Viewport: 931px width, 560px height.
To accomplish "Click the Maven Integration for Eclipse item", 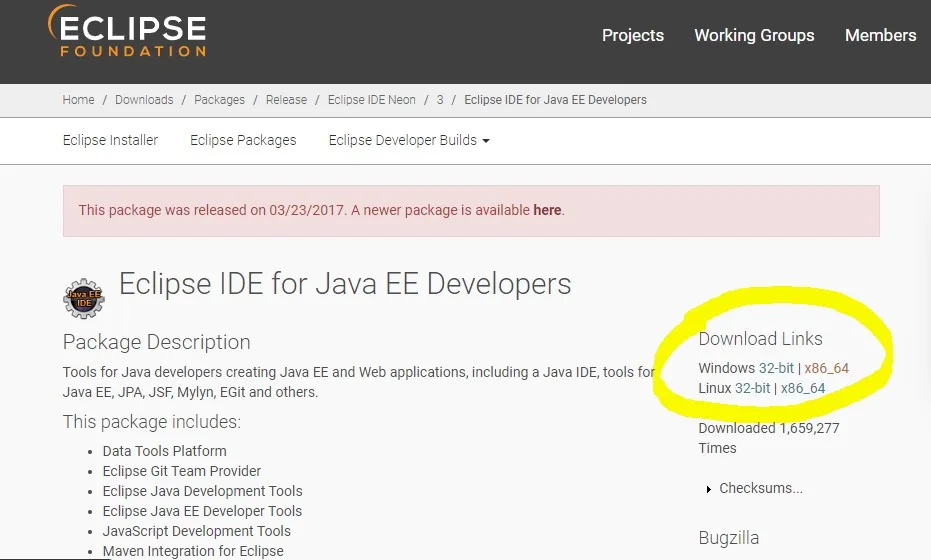I will (193, 551).
